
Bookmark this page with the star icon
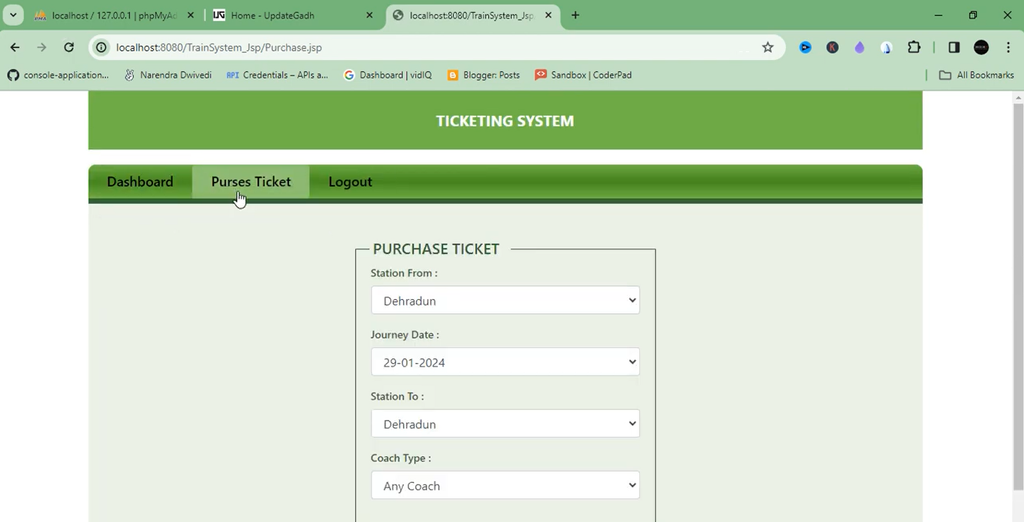pos(768,47)
